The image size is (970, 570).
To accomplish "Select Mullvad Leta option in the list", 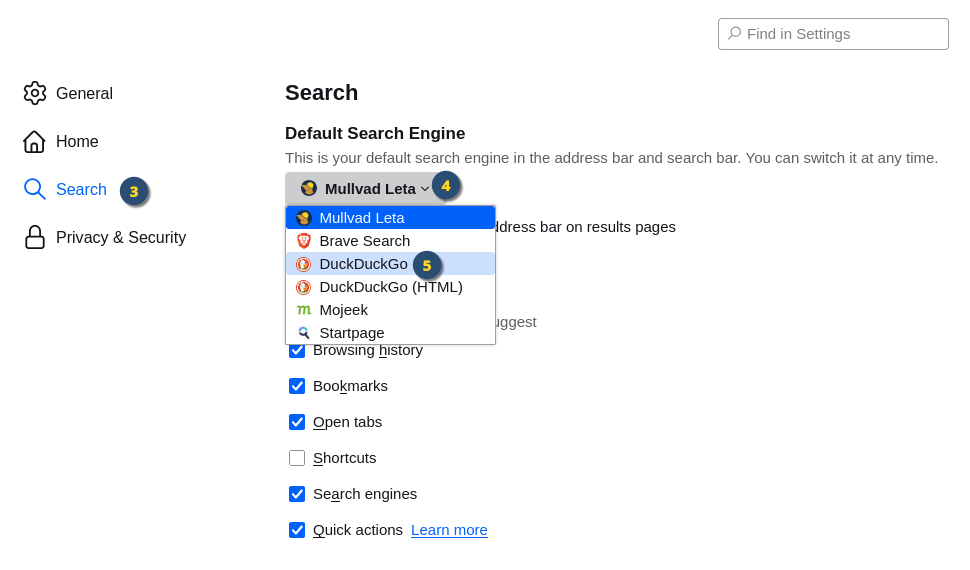I will (x=362, y=218).
